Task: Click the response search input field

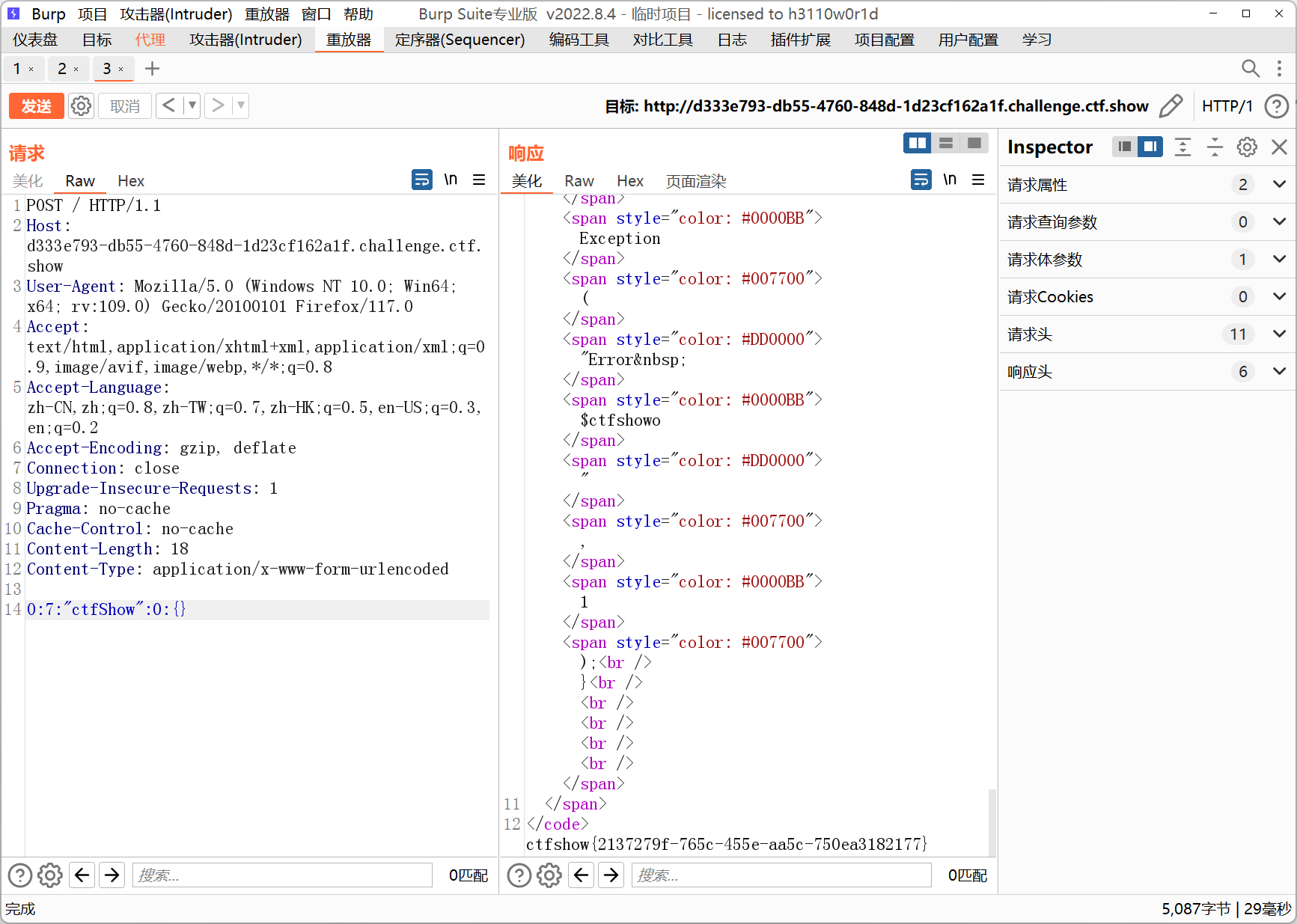Action: coord(781,875)
